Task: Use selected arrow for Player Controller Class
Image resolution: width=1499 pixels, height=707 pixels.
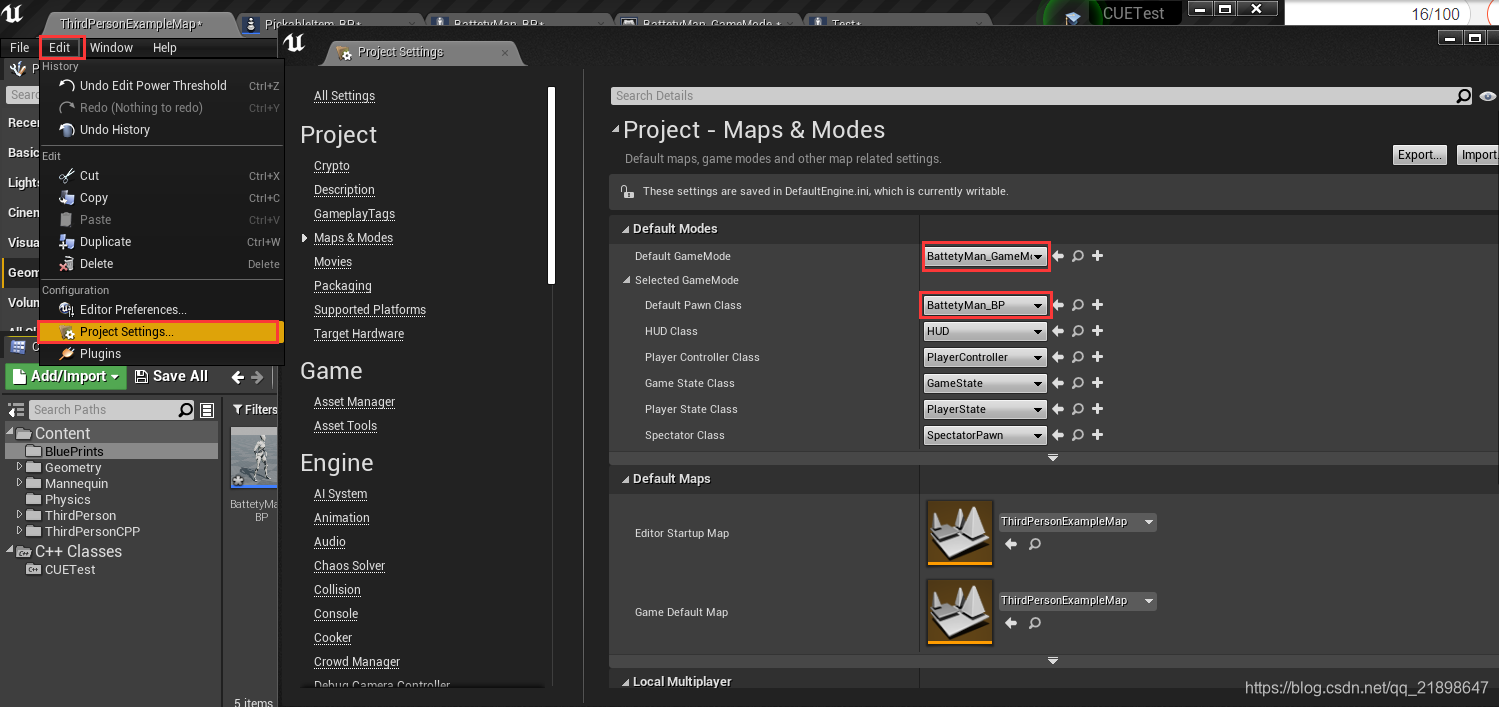Action: click(1059, 357)
